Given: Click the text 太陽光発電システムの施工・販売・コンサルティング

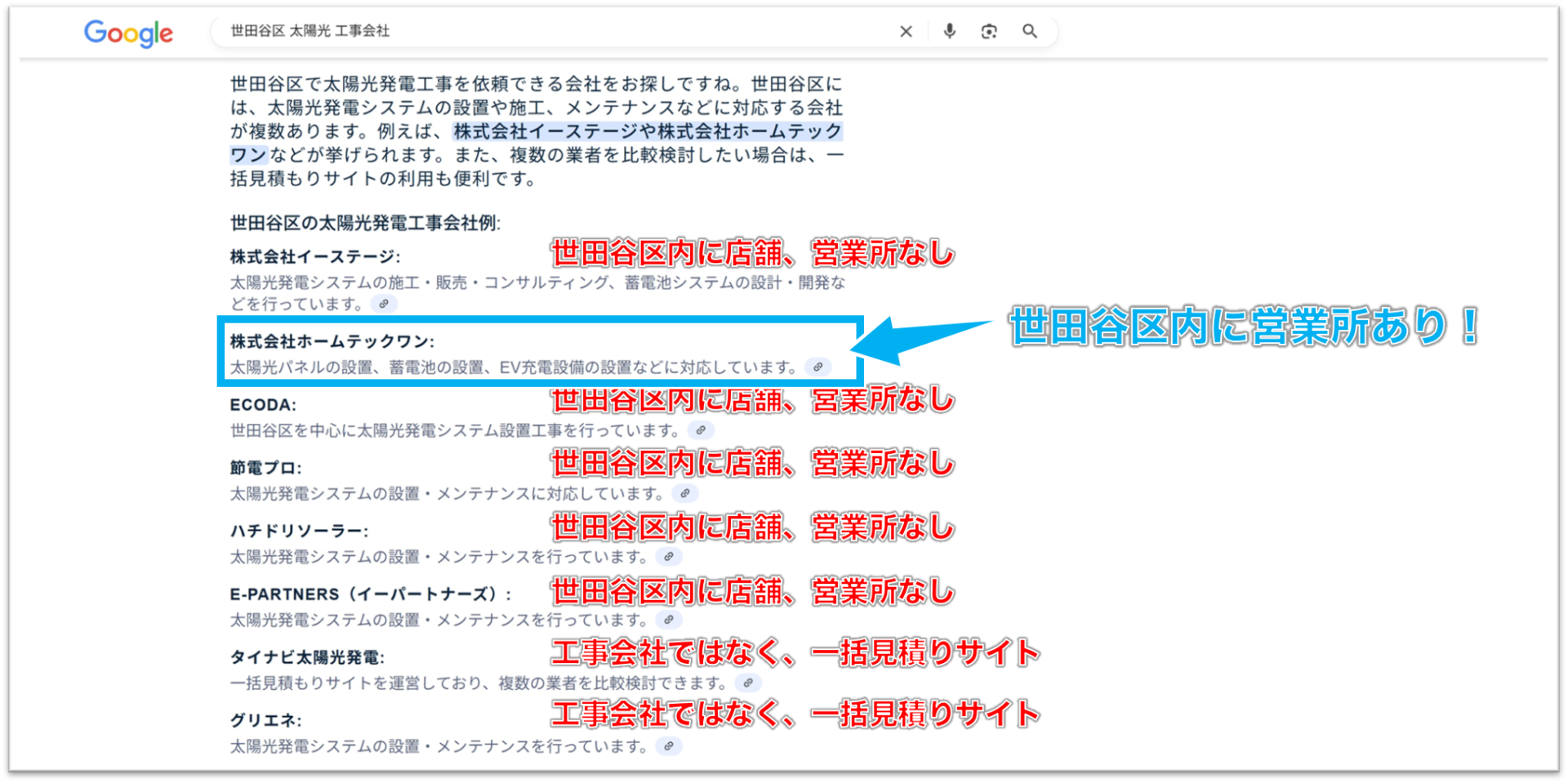Looking at the screenshot, I should [419, 283].
